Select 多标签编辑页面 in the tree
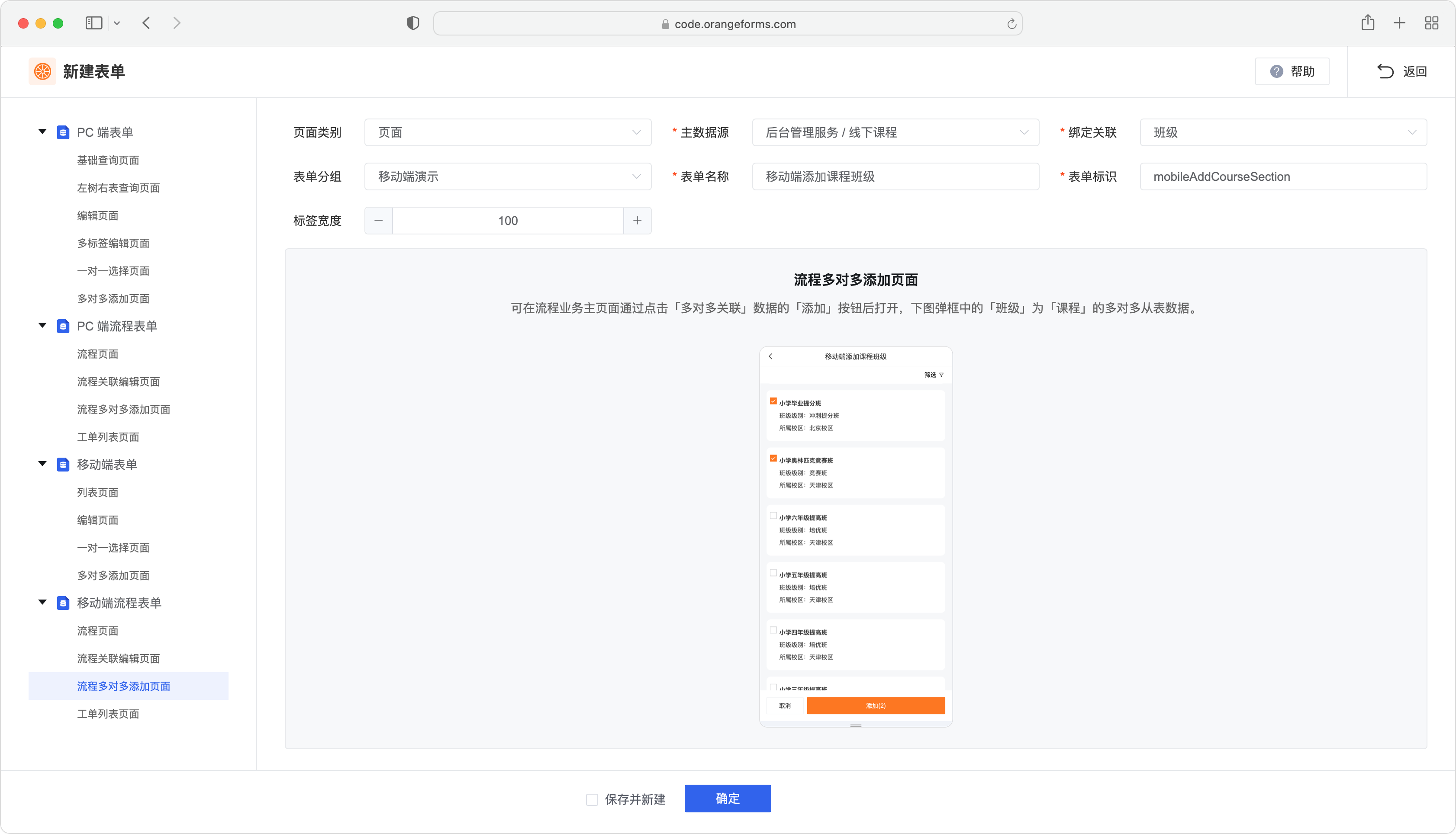 tap(113, 244)
